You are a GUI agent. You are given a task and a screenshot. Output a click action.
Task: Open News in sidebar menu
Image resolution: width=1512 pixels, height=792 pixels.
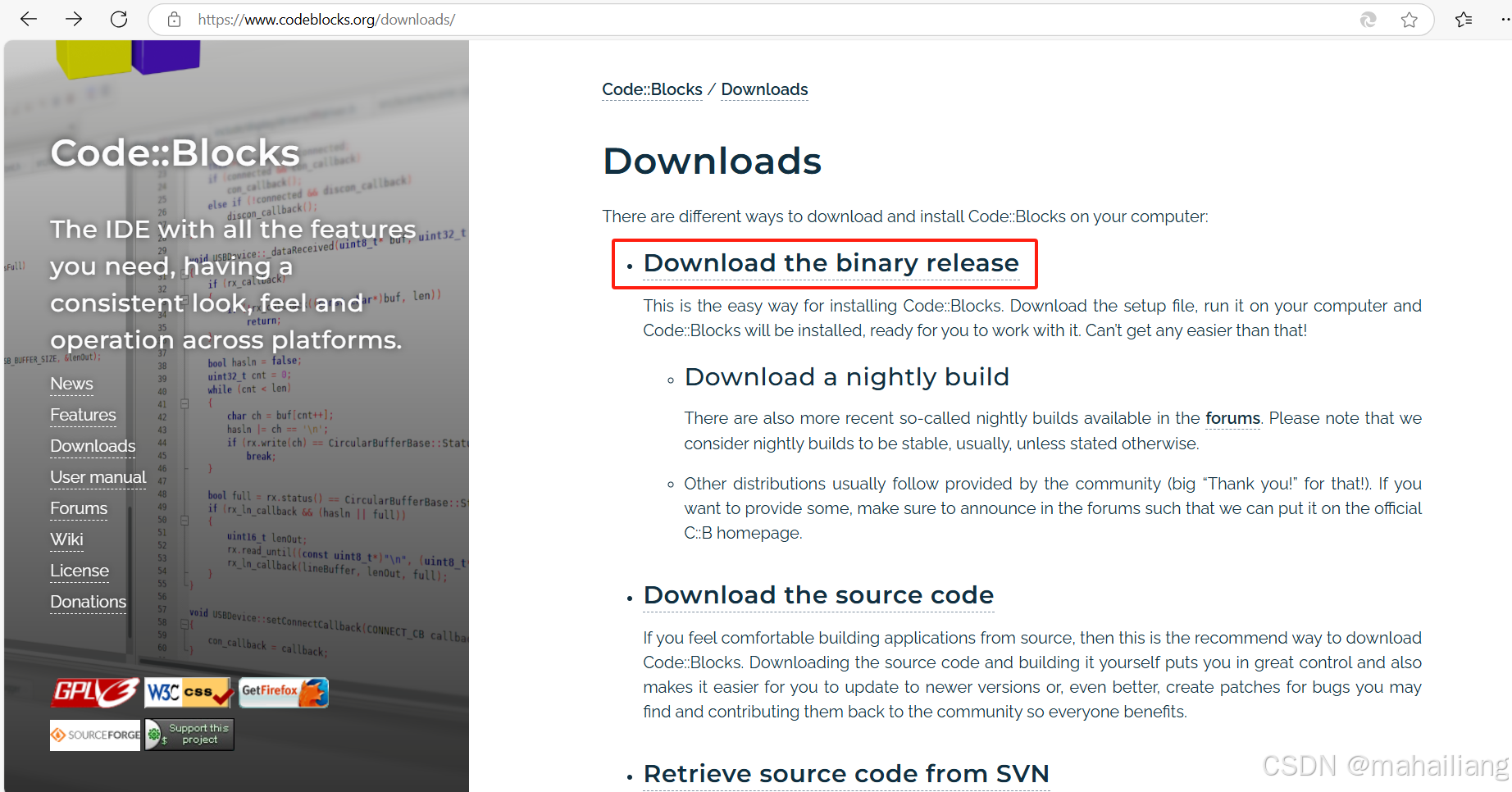(71, 384)
